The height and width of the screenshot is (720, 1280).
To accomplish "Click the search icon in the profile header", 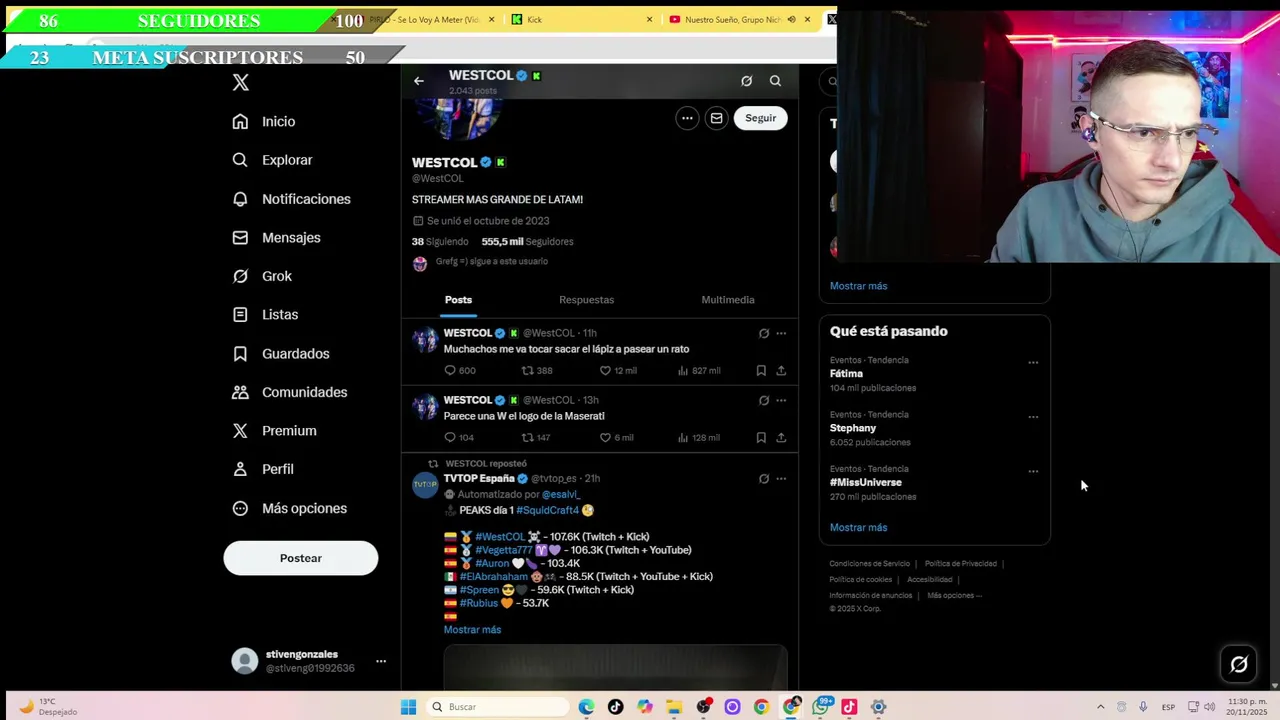I will click(775, 81).
